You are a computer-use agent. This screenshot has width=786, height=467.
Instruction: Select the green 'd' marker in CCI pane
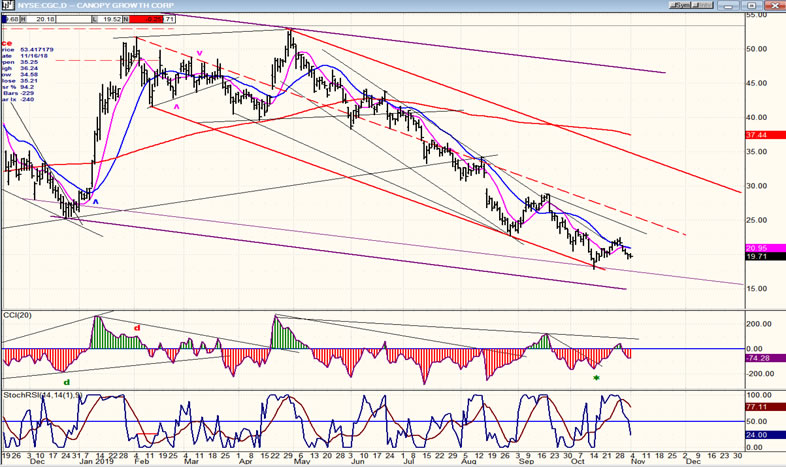click(x=67, y=382)
